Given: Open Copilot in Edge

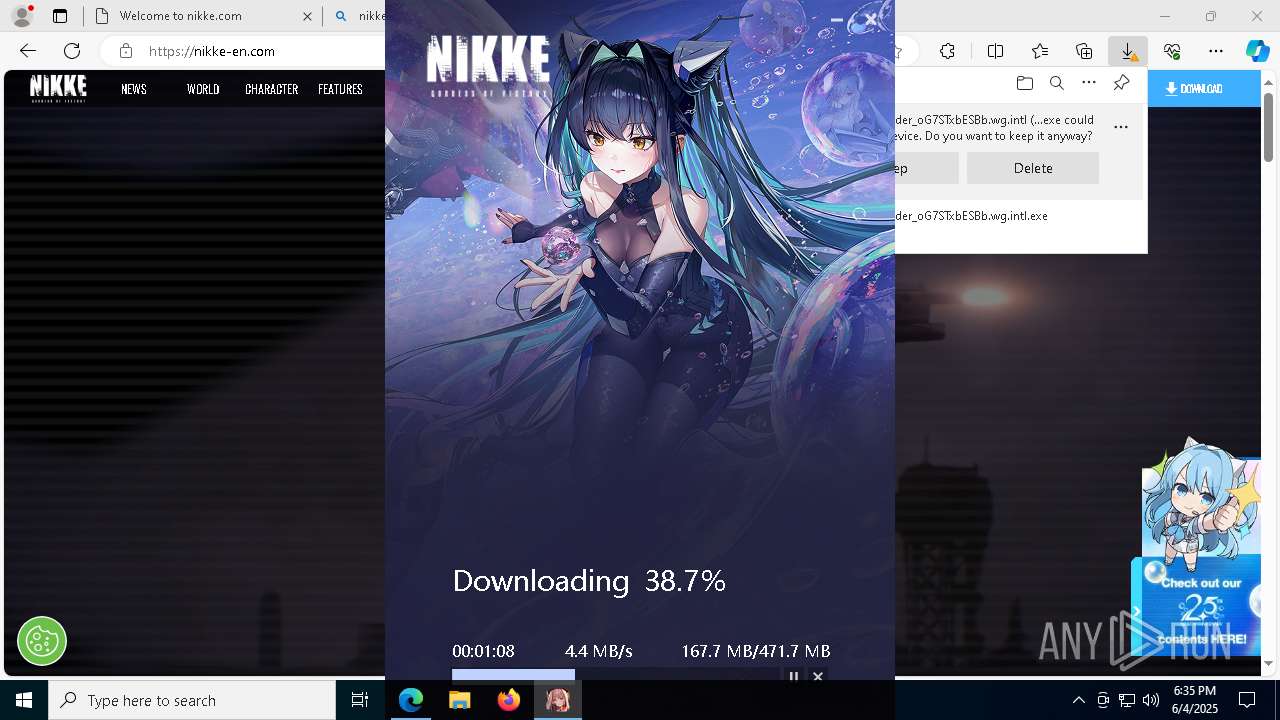Looking at the screenshot, I should click(x=1257, y=51).
